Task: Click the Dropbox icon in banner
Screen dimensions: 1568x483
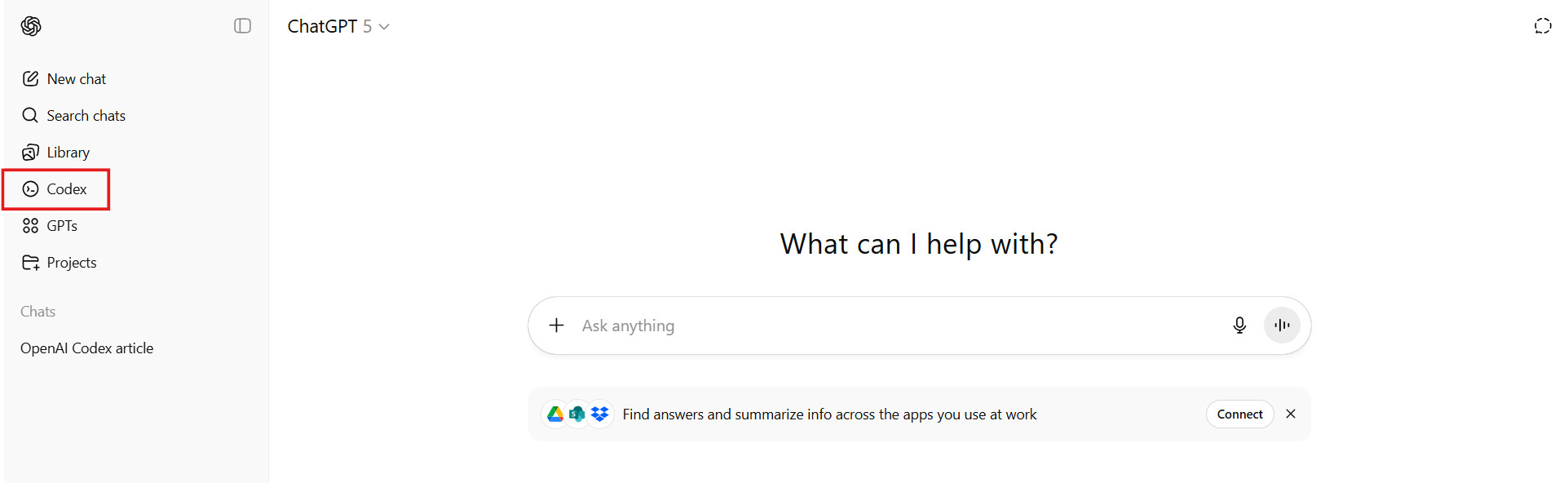Action: [x=600, y=414]
